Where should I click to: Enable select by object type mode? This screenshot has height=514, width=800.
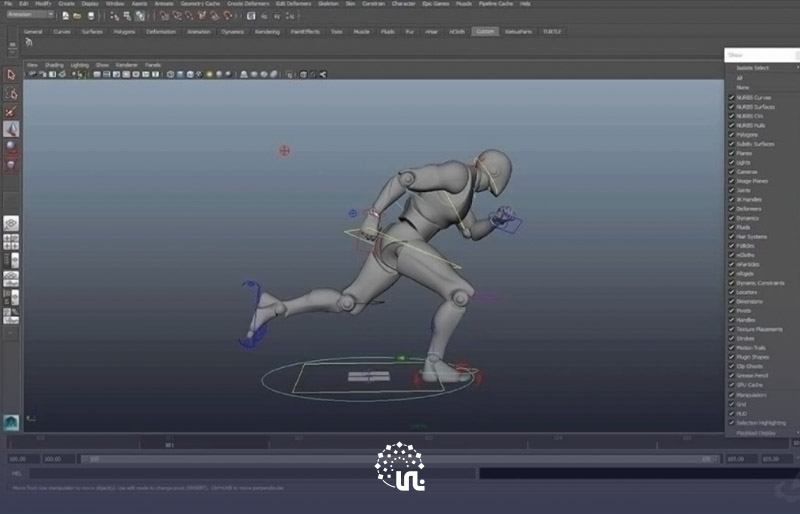[127, 16]
